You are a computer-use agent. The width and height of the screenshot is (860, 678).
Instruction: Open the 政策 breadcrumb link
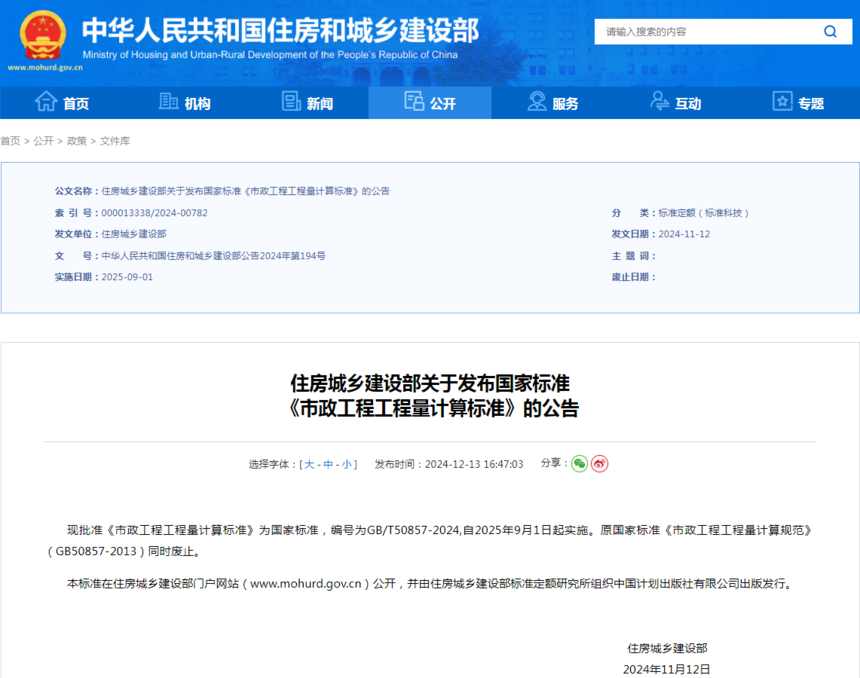pyautogui.click(x=77, y=141)
